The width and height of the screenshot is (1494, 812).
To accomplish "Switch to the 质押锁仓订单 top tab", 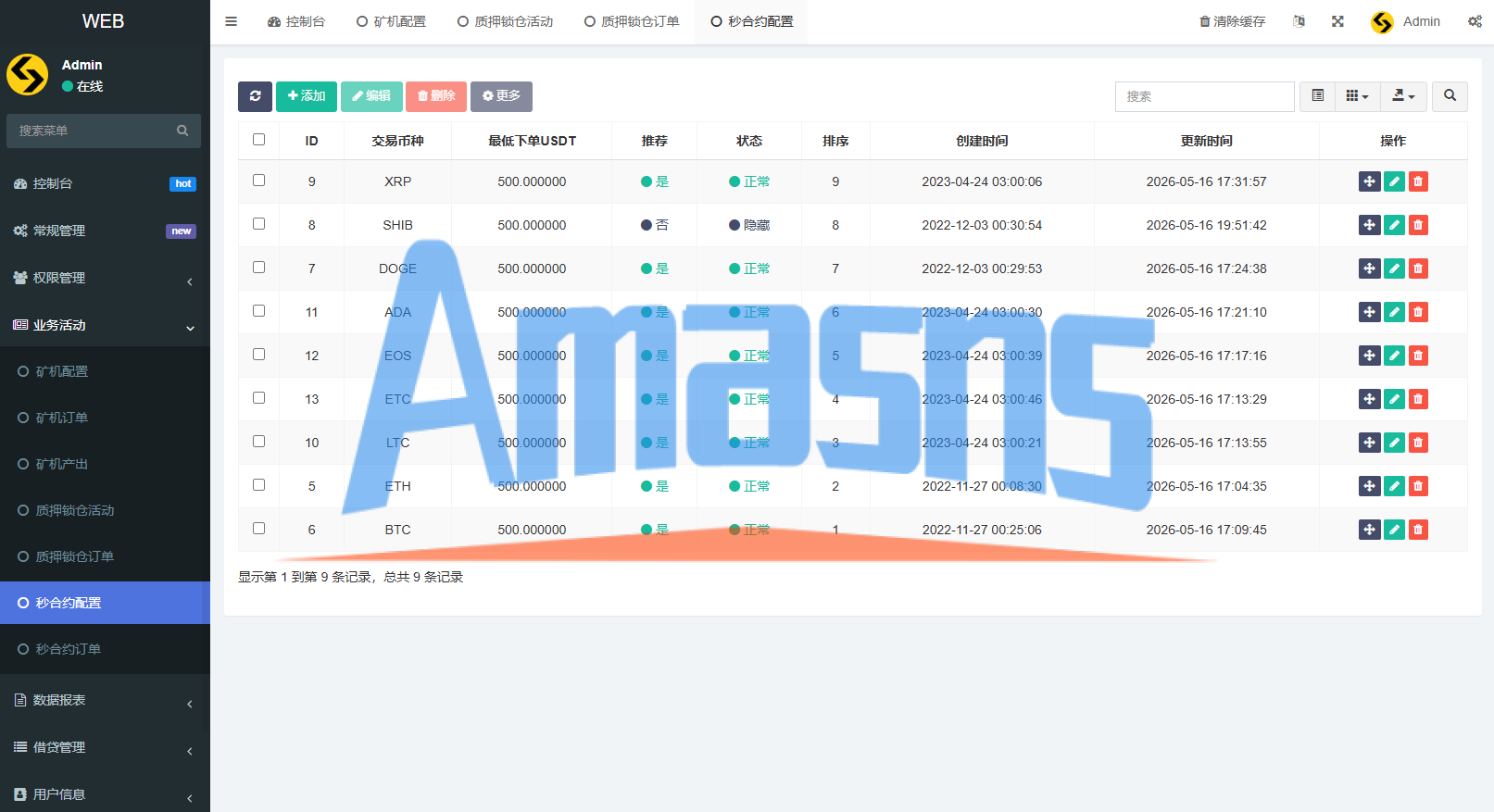I will [x=631, y=21].
